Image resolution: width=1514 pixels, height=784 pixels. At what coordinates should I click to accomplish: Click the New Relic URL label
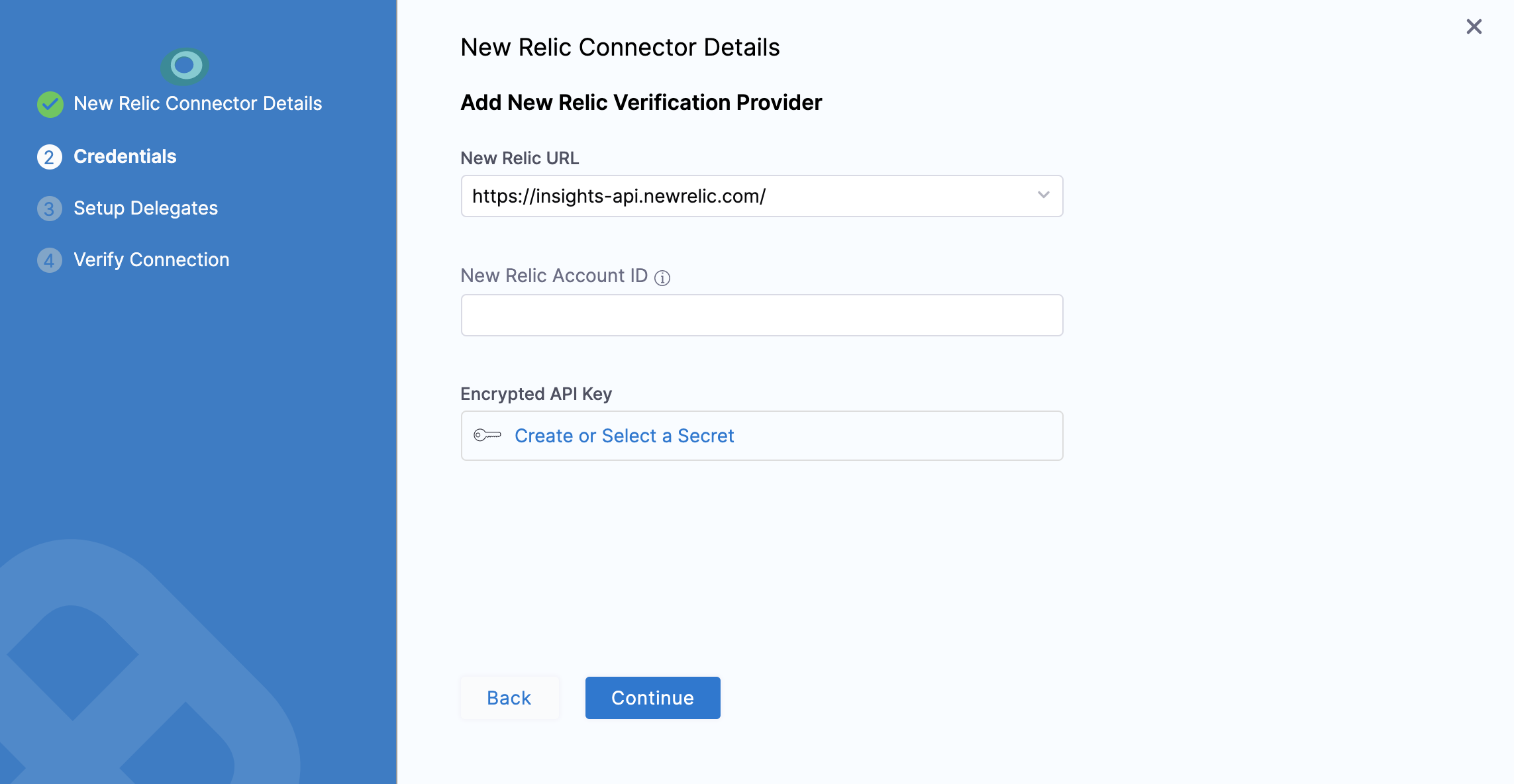tap(519, 158)
